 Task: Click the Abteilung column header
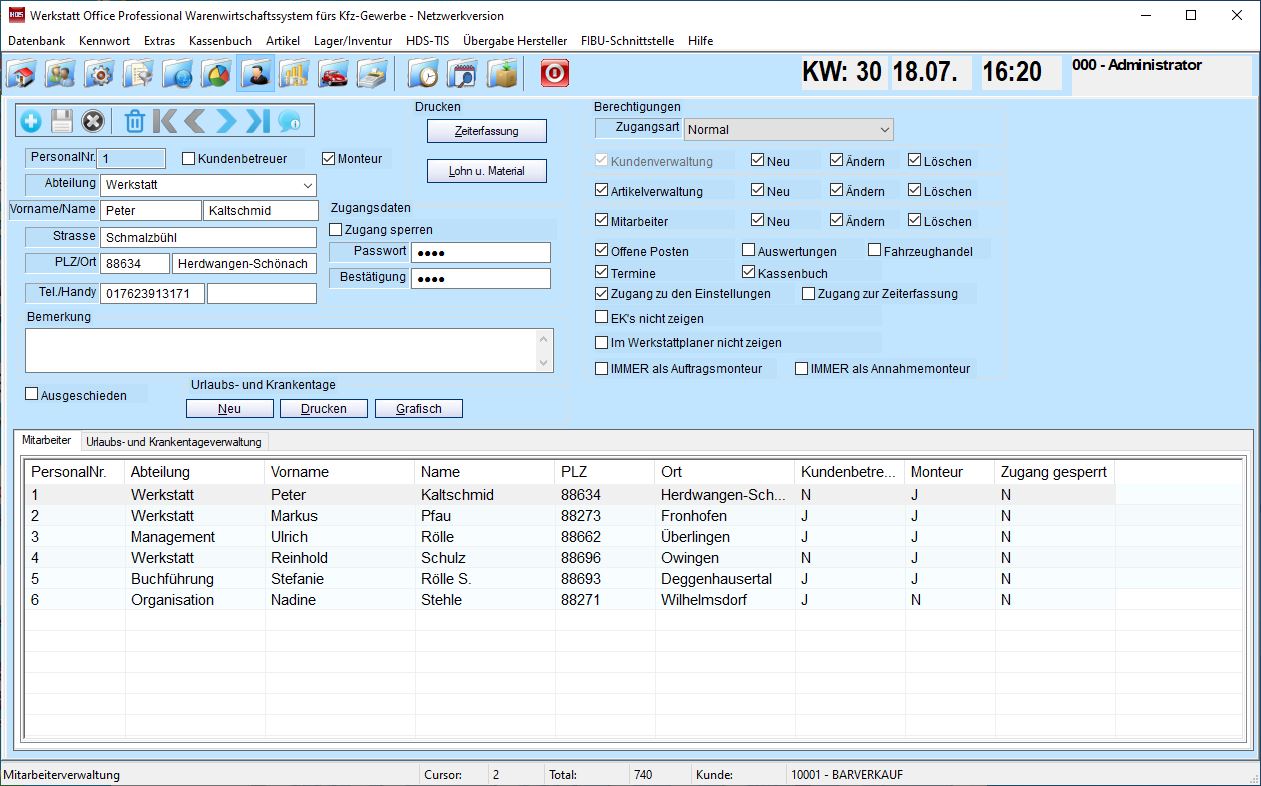pos(195,472)
